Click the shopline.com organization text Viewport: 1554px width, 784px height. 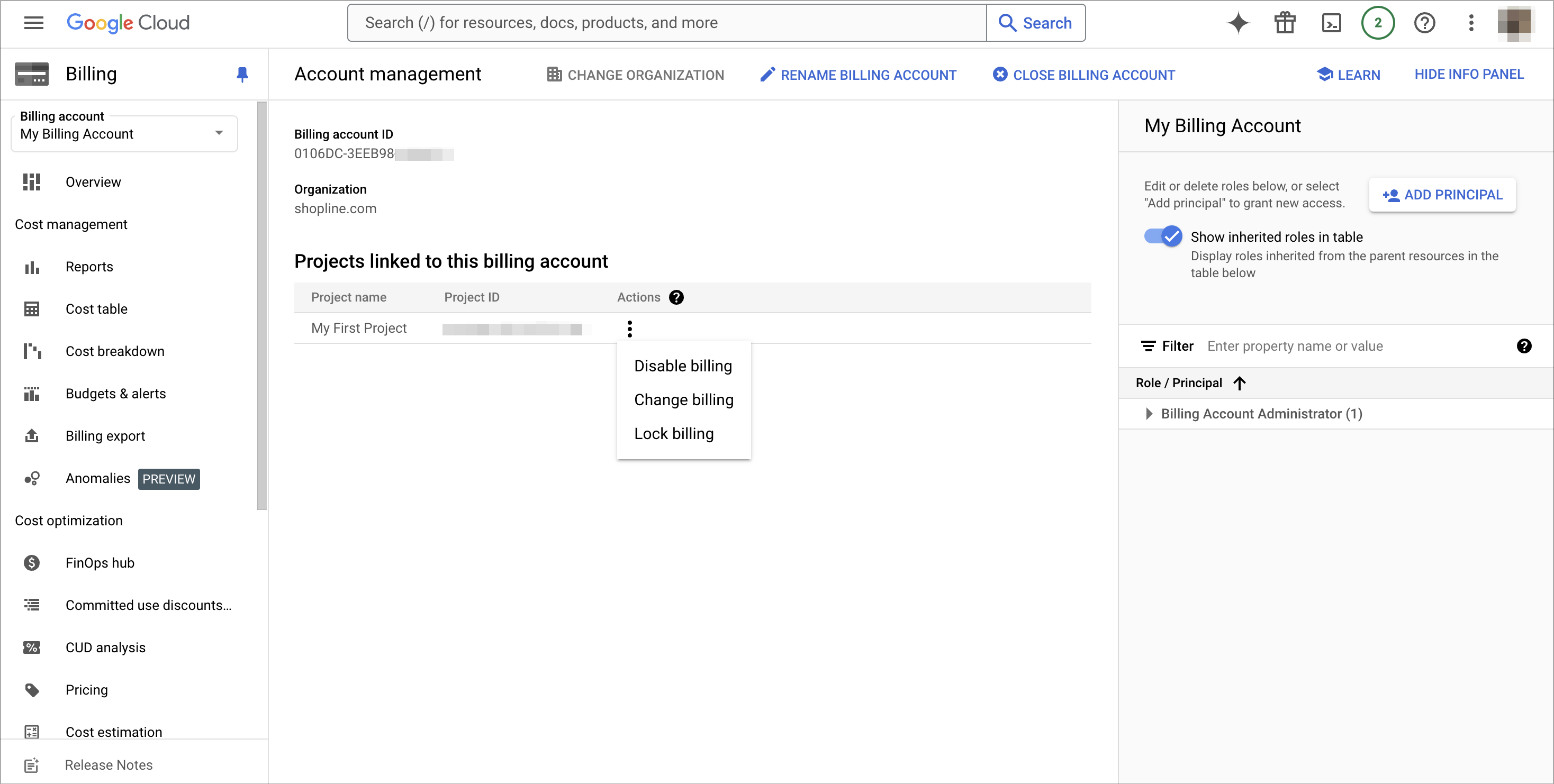[x=336, y=208]
